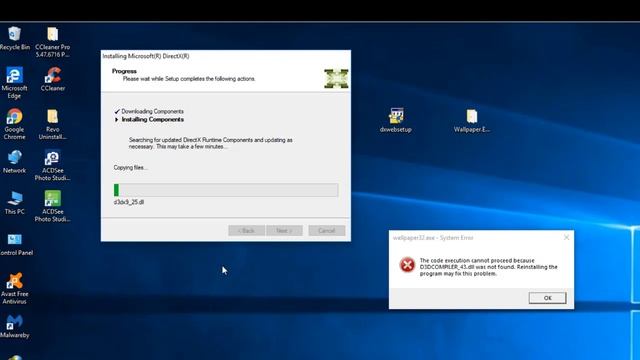640x360 pixels.
Task: Click the 'Searching for updated DirectX Runtime' text
Action: point(211,143)
